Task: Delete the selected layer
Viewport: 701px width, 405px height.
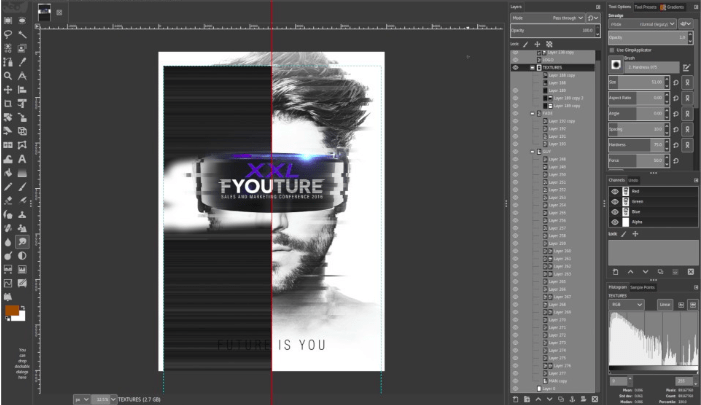Action: (595, 399)
